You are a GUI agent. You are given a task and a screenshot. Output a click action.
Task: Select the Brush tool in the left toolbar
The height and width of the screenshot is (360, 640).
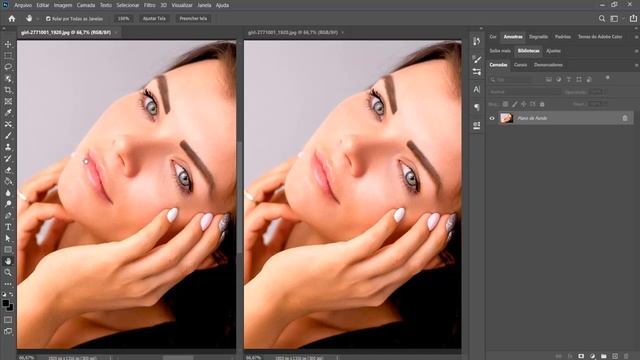pos(8,136)
